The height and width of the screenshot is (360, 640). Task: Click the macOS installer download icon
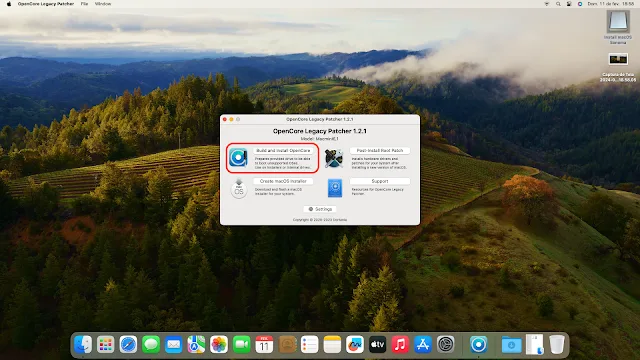click(x=239, y=189)
